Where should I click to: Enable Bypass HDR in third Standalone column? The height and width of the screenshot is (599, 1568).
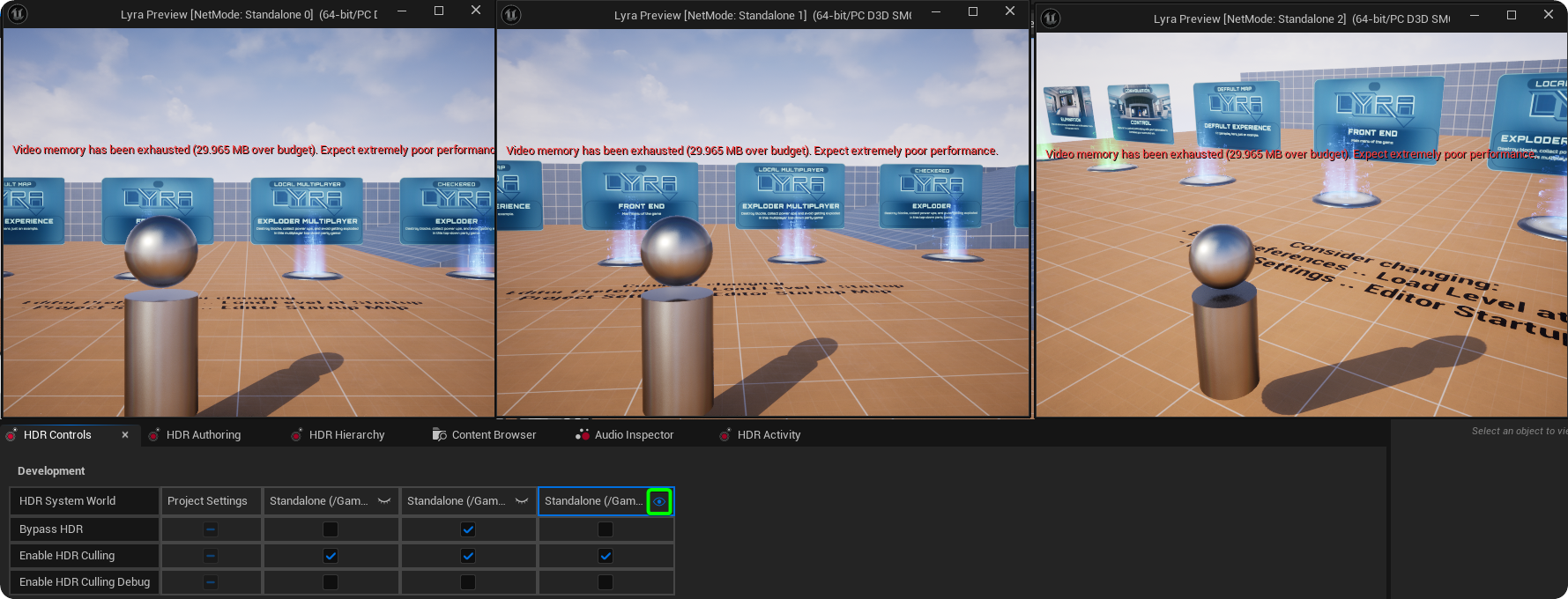[x=606, y=529]
